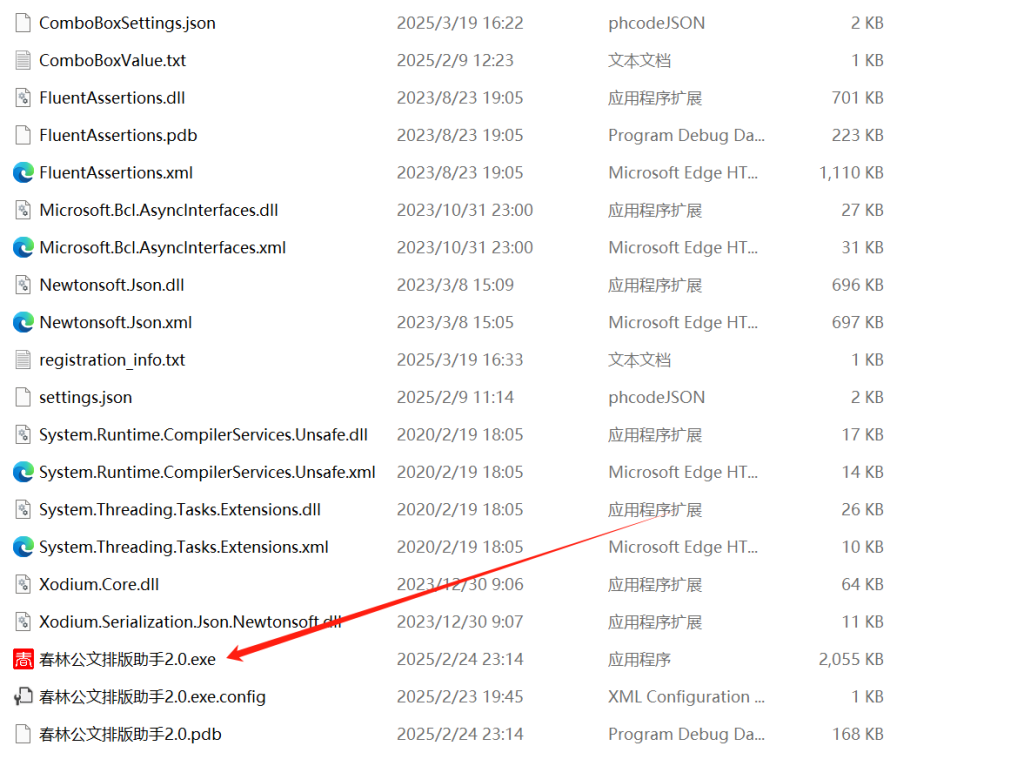Click the Newtonsoft.Json.dll file icon

pyautogui.click(x=24, y=285)
